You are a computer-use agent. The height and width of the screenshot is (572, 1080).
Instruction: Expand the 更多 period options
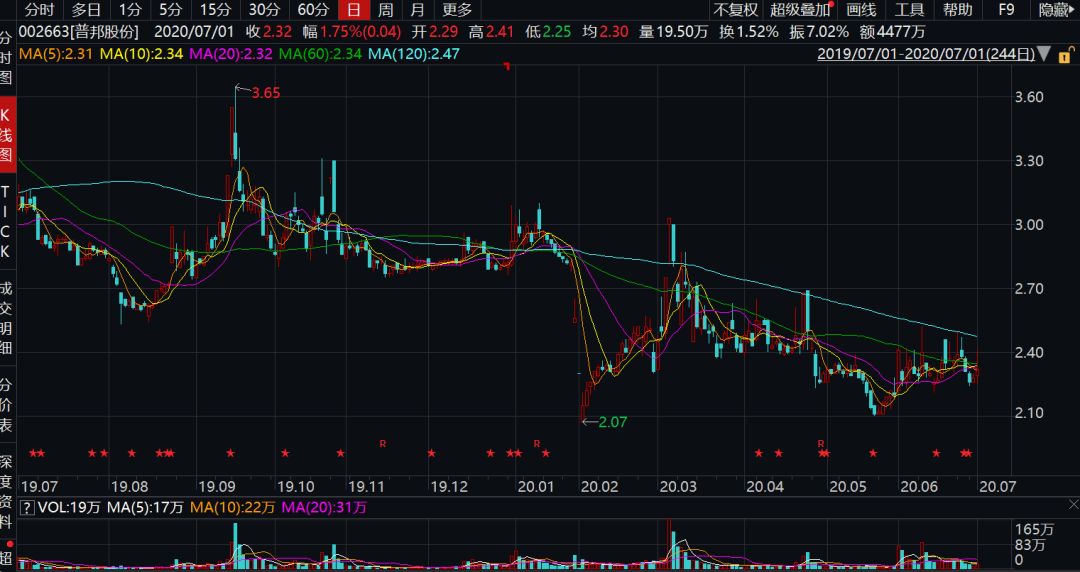point(457,10)
